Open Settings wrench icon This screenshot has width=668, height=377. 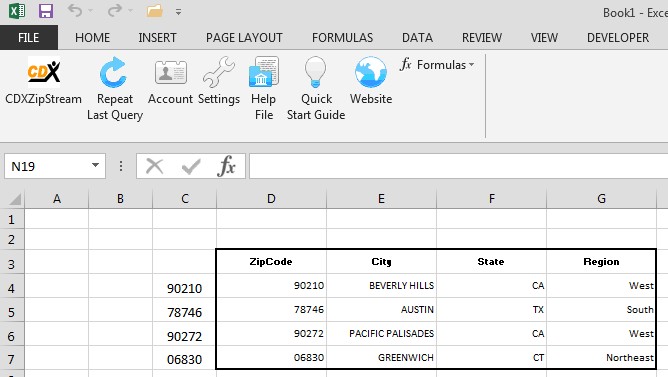219,81
